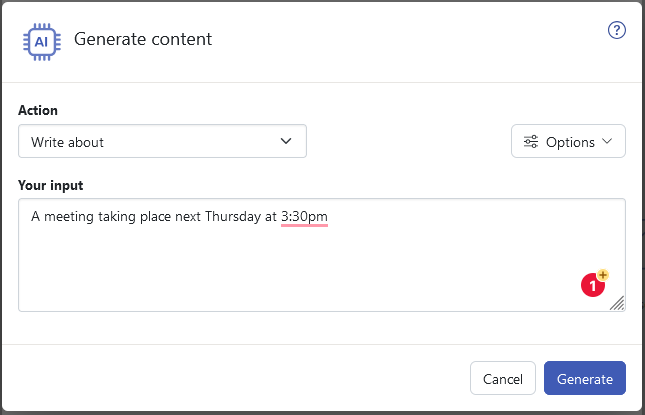Click the yellow plus badge

[603, 275]
